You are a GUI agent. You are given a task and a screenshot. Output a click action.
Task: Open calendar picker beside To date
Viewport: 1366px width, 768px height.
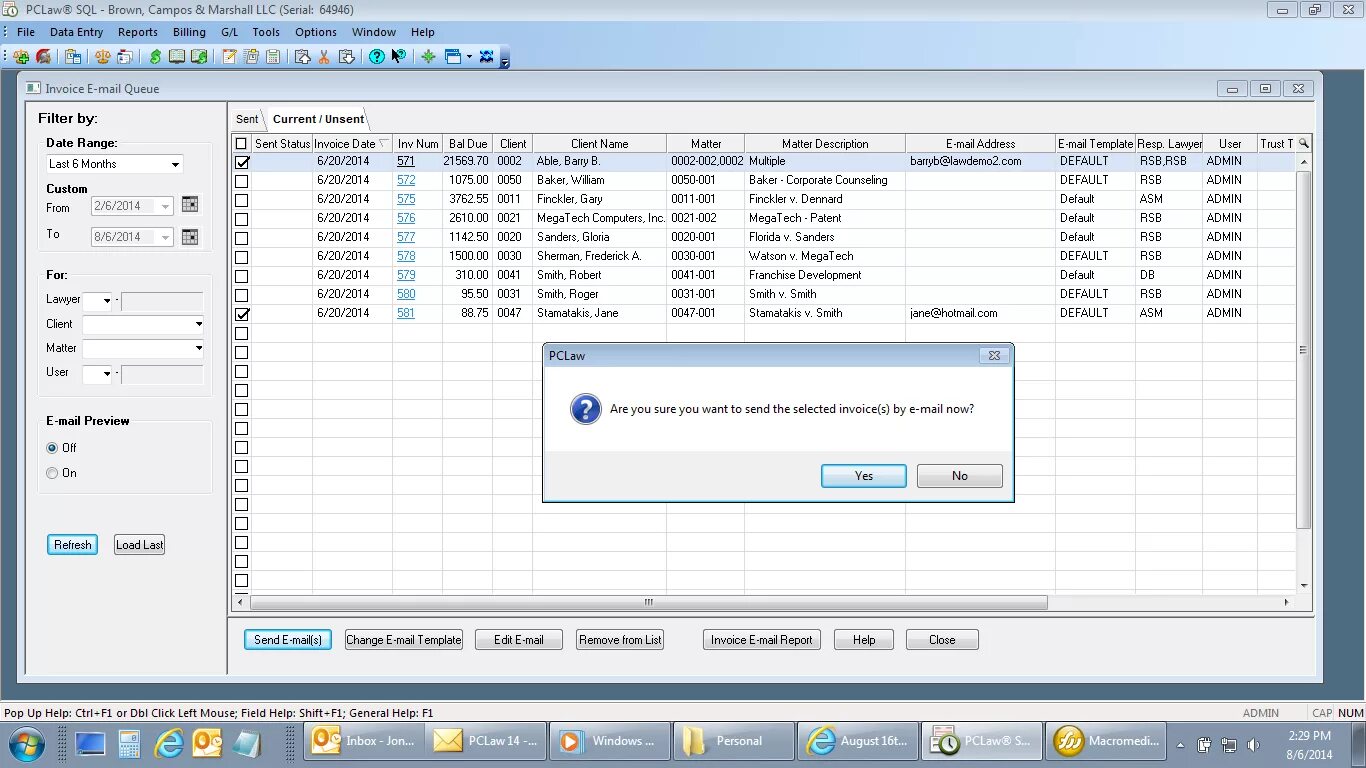click(190, 236)
